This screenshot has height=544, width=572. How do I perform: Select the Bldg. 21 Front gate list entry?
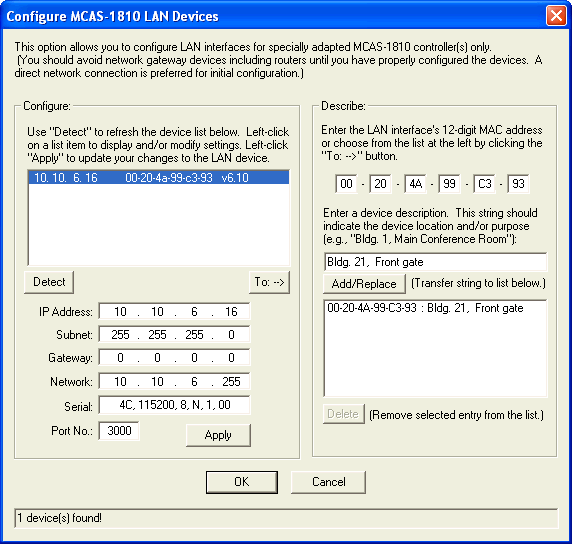pyautogui.click(x=425, y=308)
